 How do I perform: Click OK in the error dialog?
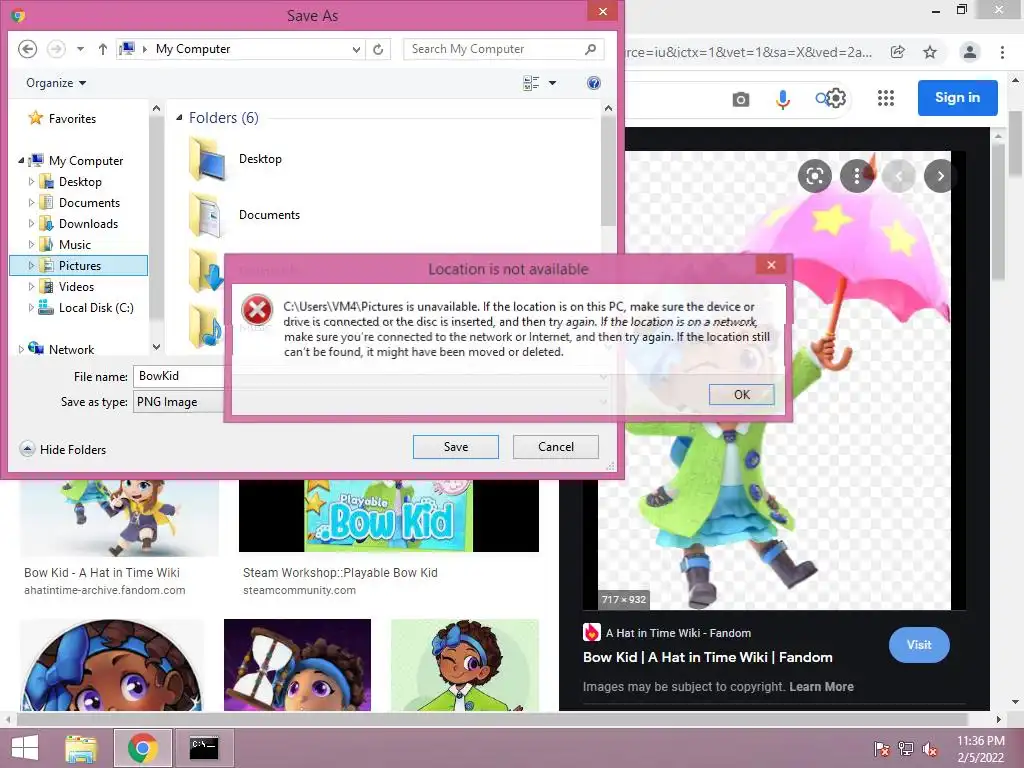pos(741,394)
